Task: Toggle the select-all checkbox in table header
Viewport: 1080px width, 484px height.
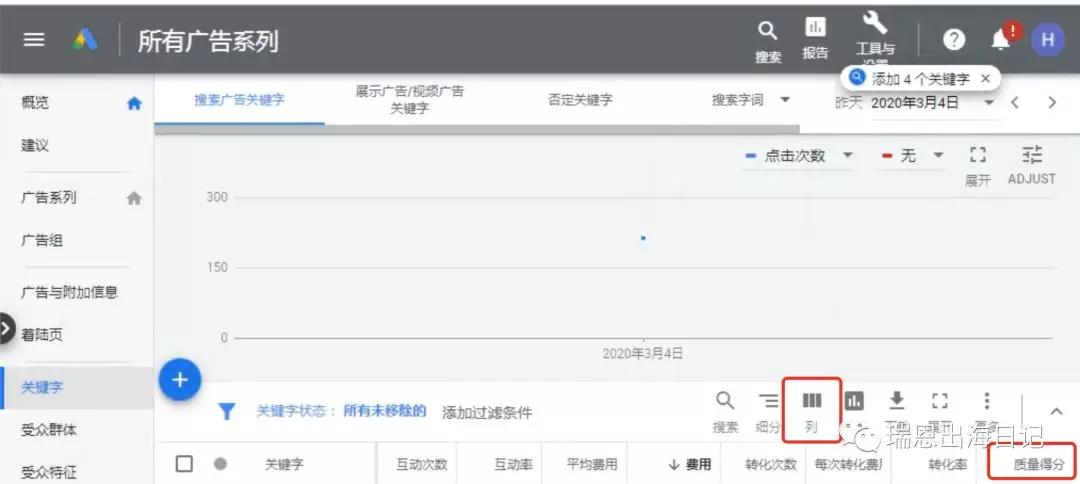Action: [x=184, y=464]
